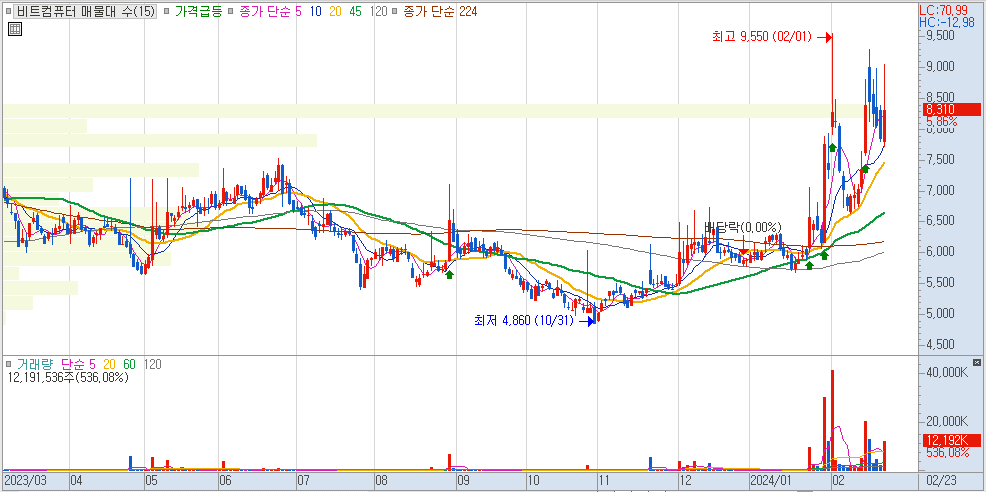Click the teal 거래량 volume label
This screenshot has height=492, width=986.
[35, 364]
